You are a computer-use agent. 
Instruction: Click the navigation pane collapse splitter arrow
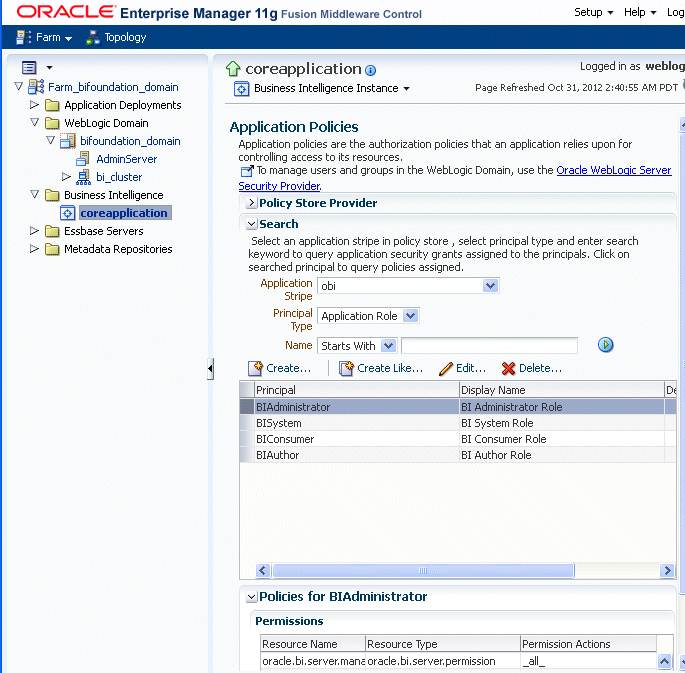coord(211,368)
